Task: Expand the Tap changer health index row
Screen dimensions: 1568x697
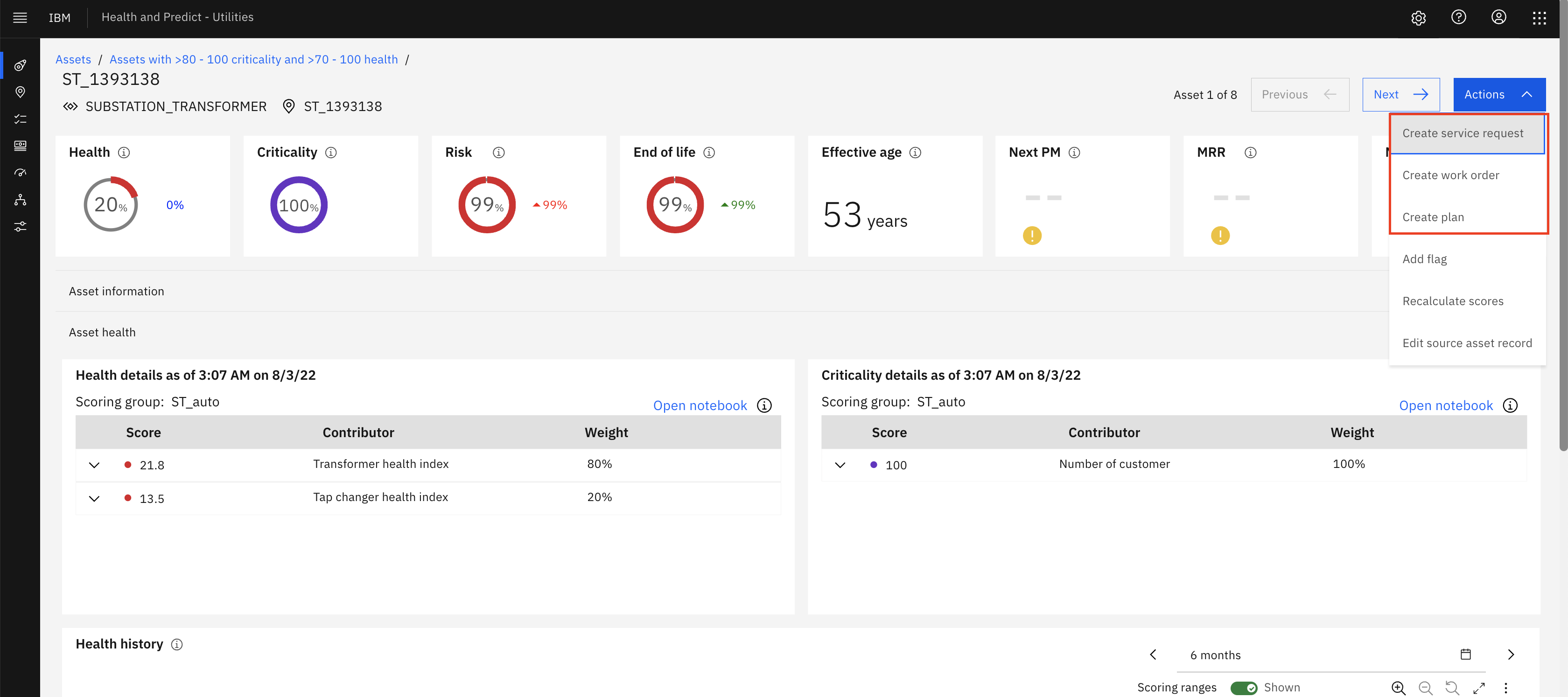Action: [94, 499]
